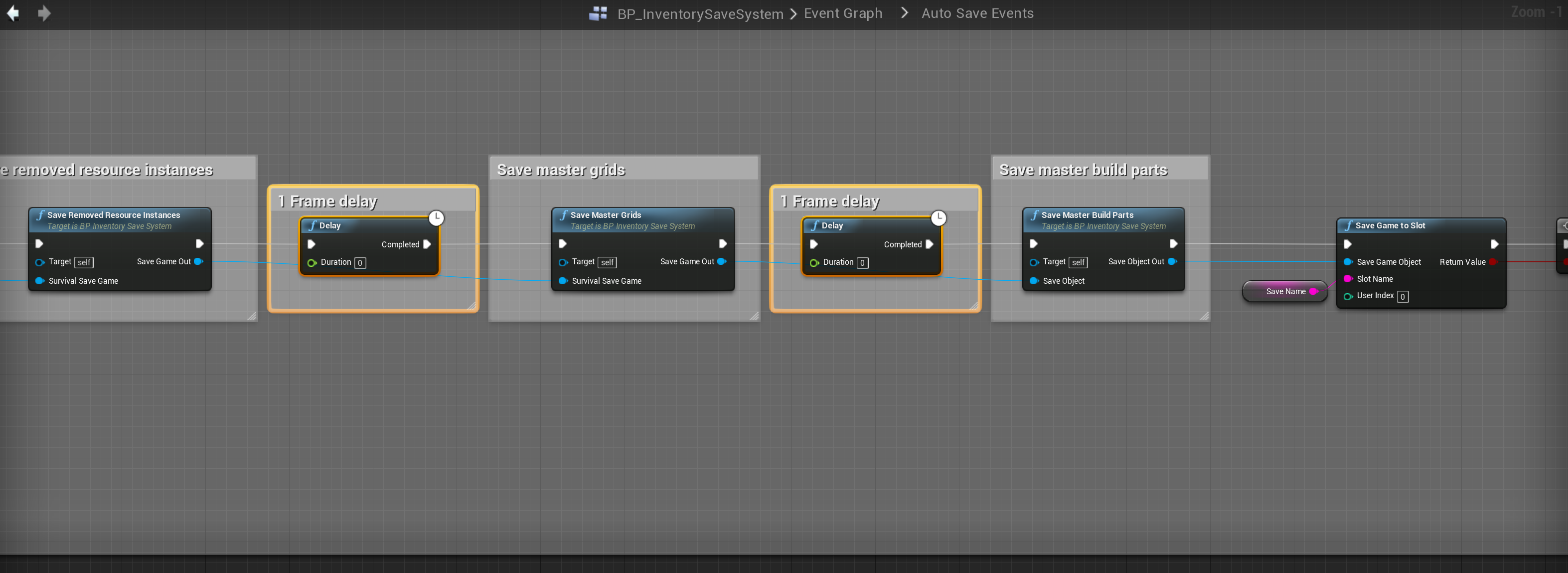
Task: Click Auto Save Events breadcrumb
Action: coord(977,13)
